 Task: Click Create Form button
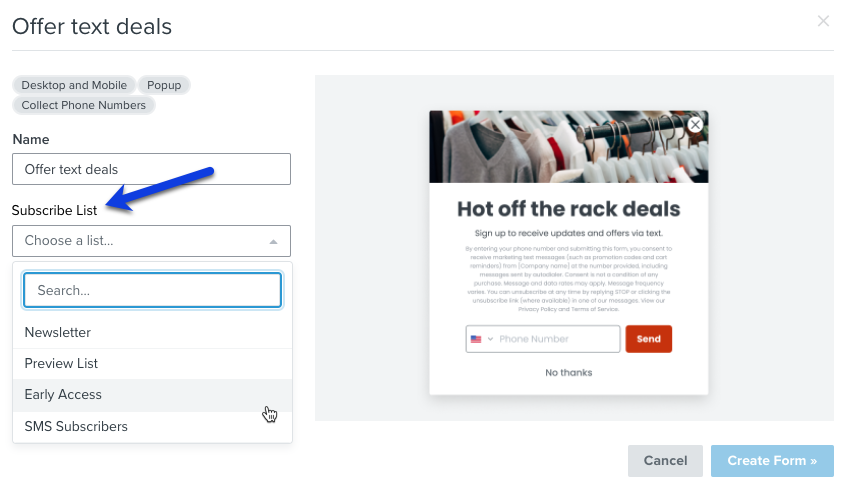(772, 461)
